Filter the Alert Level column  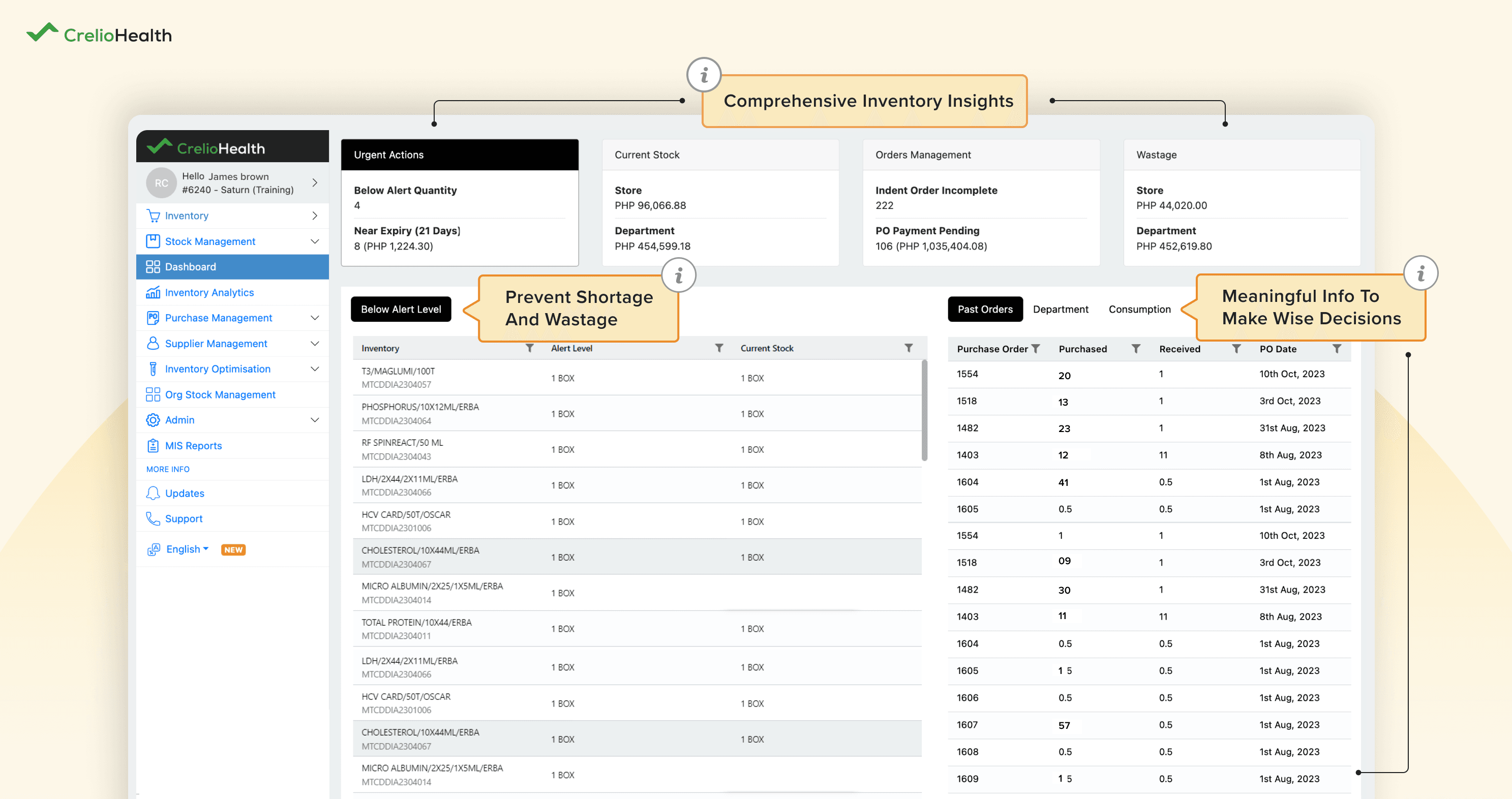click(x=719, y=348)
